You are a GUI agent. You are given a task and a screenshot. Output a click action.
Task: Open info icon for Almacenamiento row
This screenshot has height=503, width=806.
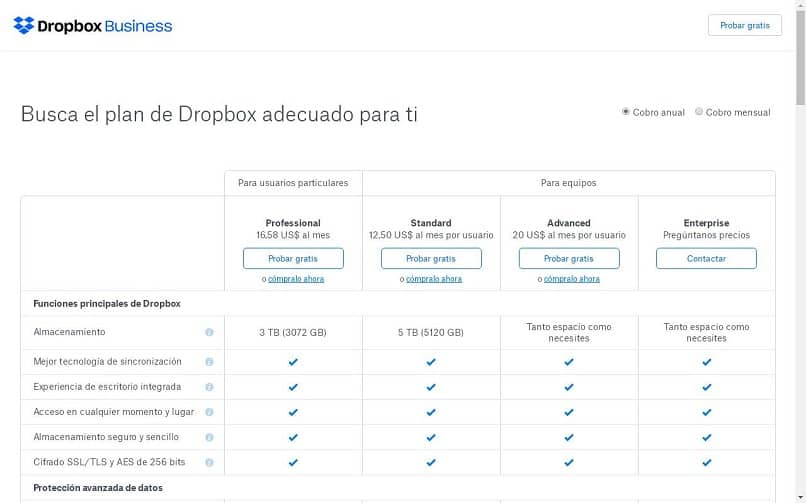(x=209, y=332)
